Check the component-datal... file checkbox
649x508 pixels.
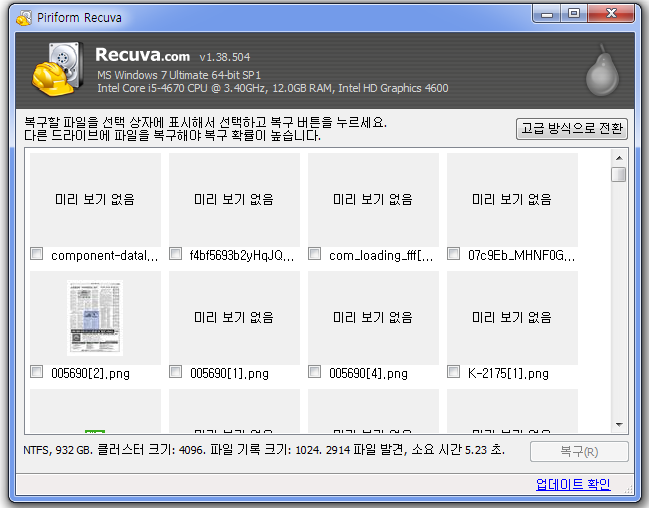[x=36, y=253]
